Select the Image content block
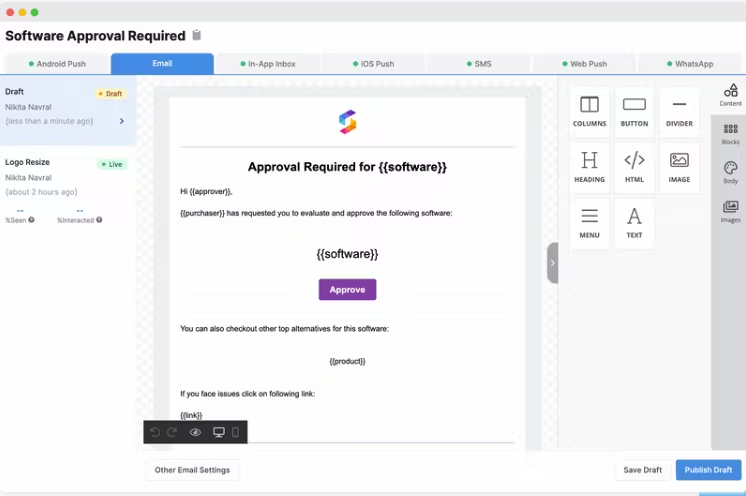Image resolution: width=746 pixels, height=496 pixels. (679, 167)
